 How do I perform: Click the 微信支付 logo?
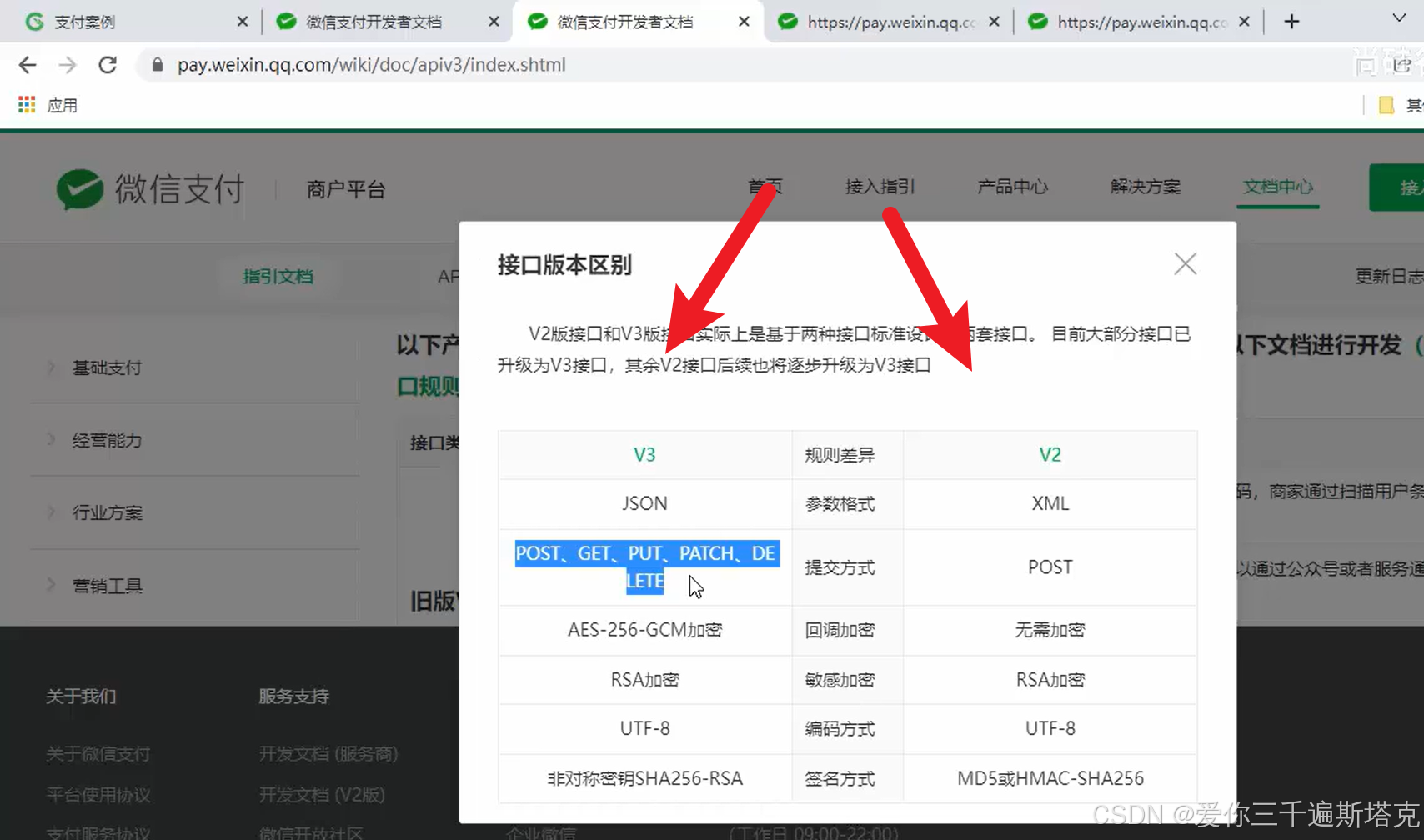(x=150, y=189)
